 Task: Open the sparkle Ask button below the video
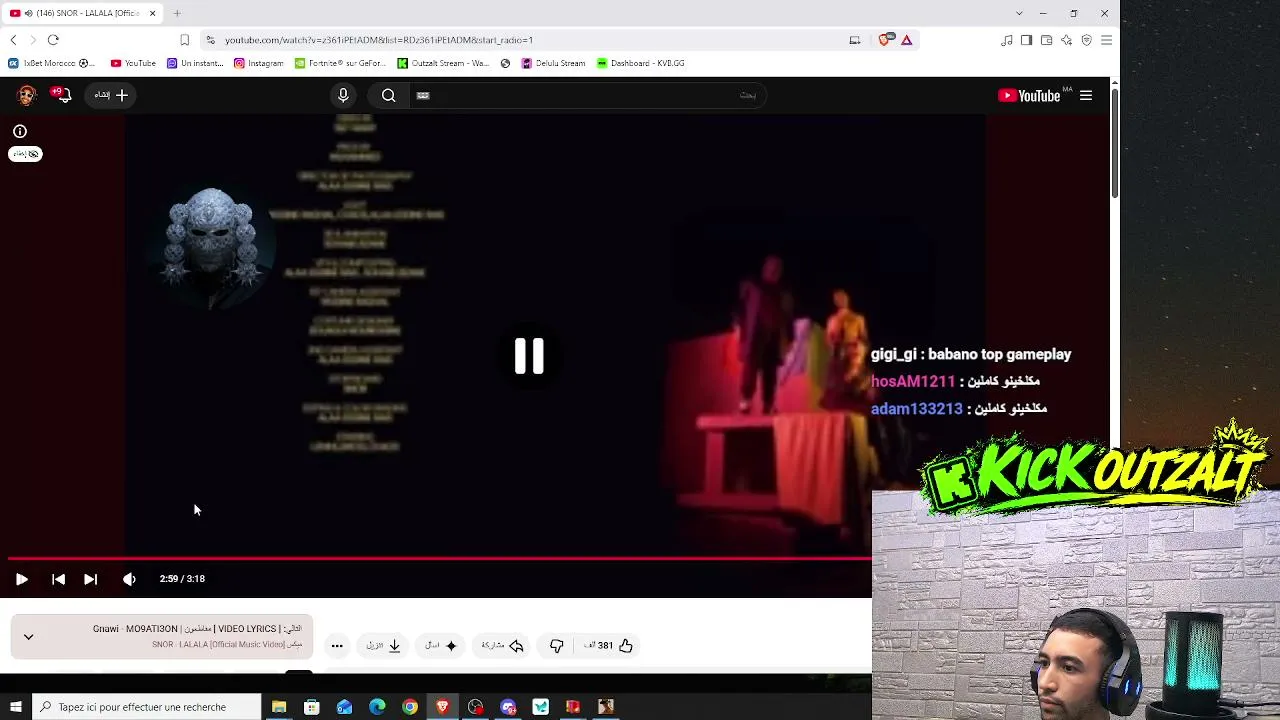click(441, 646)
